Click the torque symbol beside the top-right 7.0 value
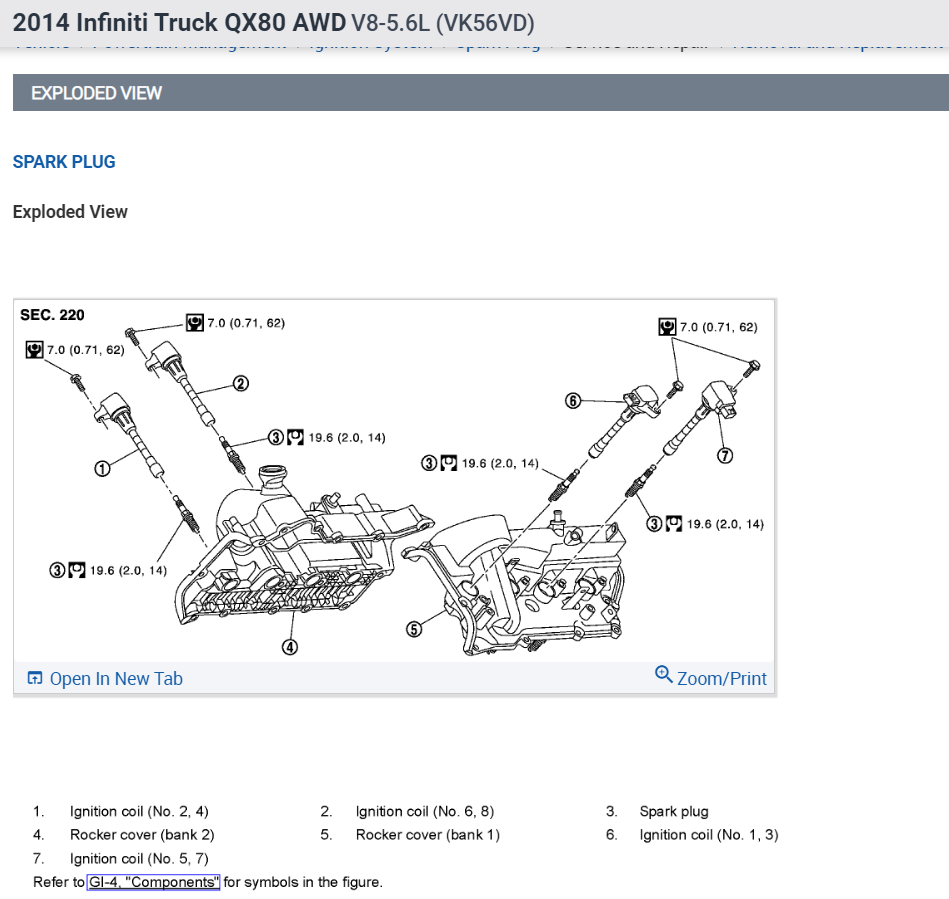 [666, 327]
